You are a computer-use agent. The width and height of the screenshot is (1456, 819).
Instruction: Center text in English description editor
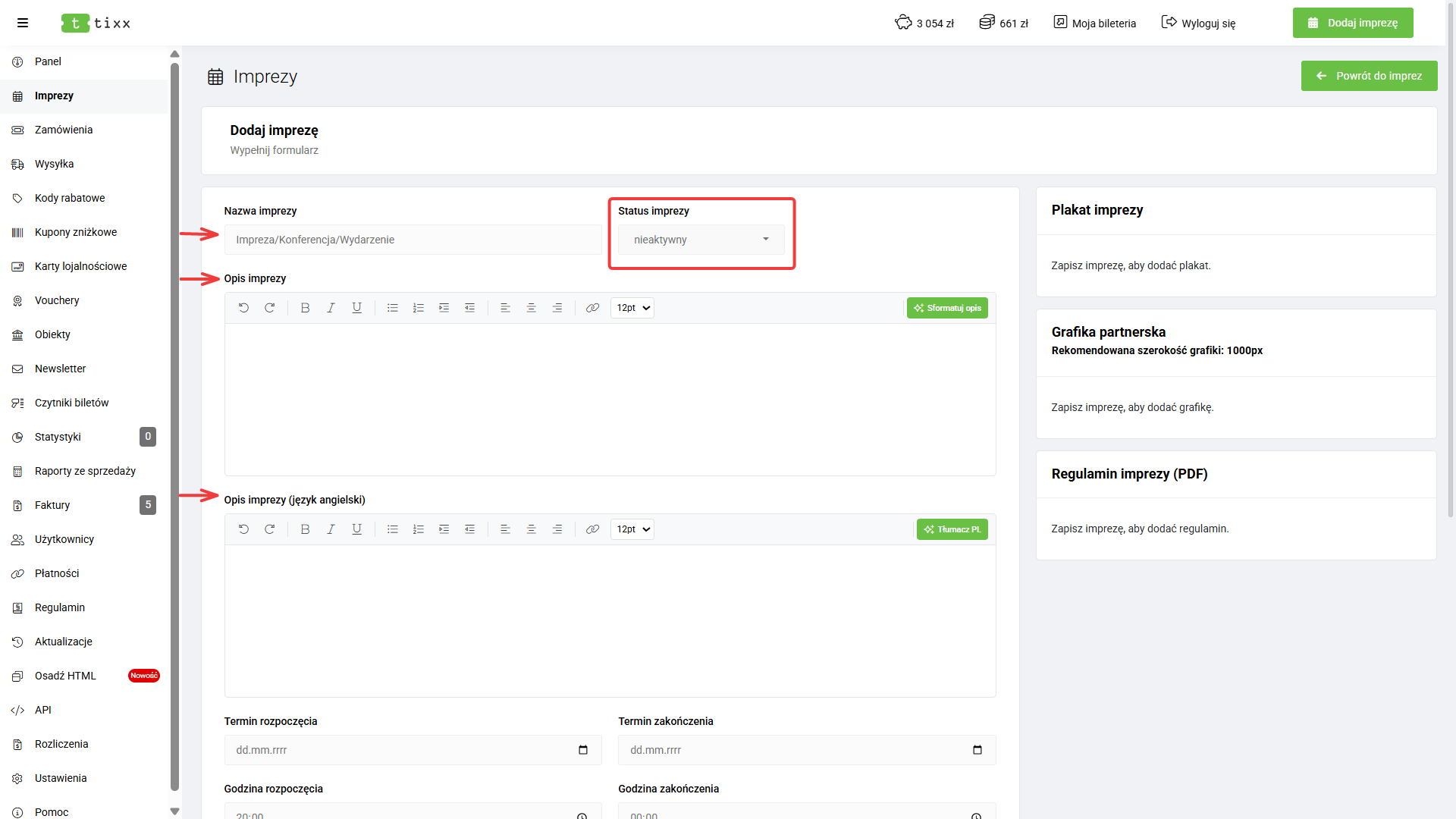(x=531, y=529)
